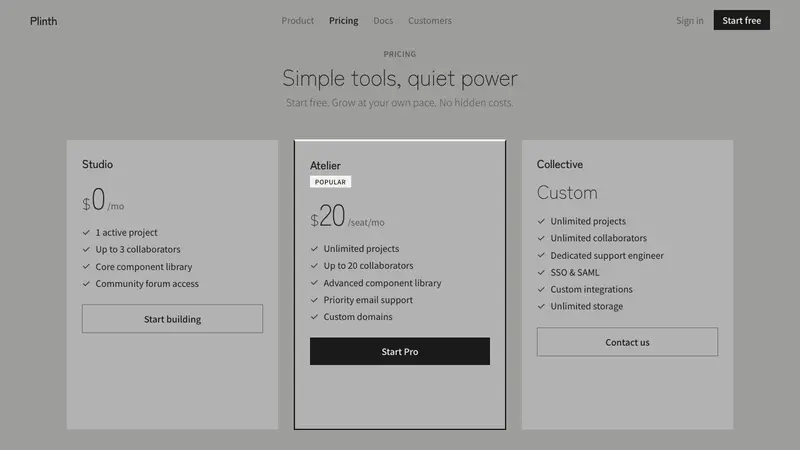800x450 pixels.
Task: Click the Start Pro button
Action: [399, 351]
